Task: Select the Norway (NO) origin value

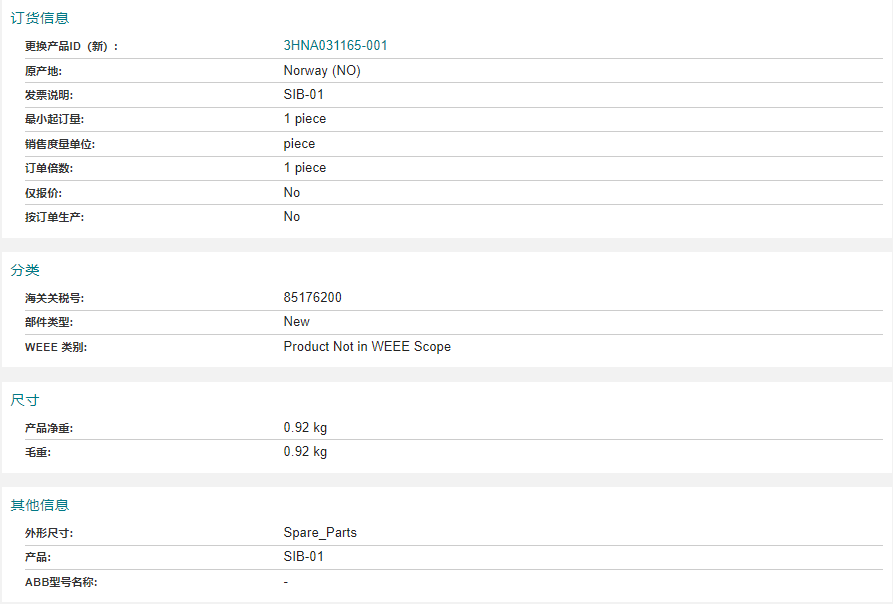Action: pos(322,71)
